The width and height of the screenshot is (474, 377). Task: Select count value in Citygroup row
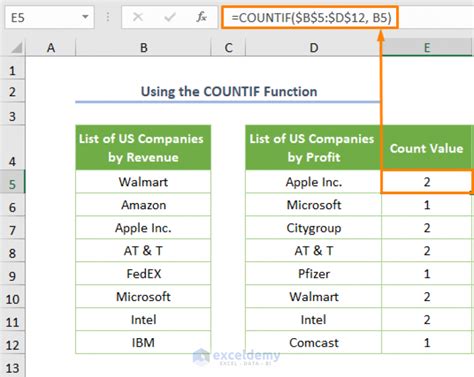427,228
